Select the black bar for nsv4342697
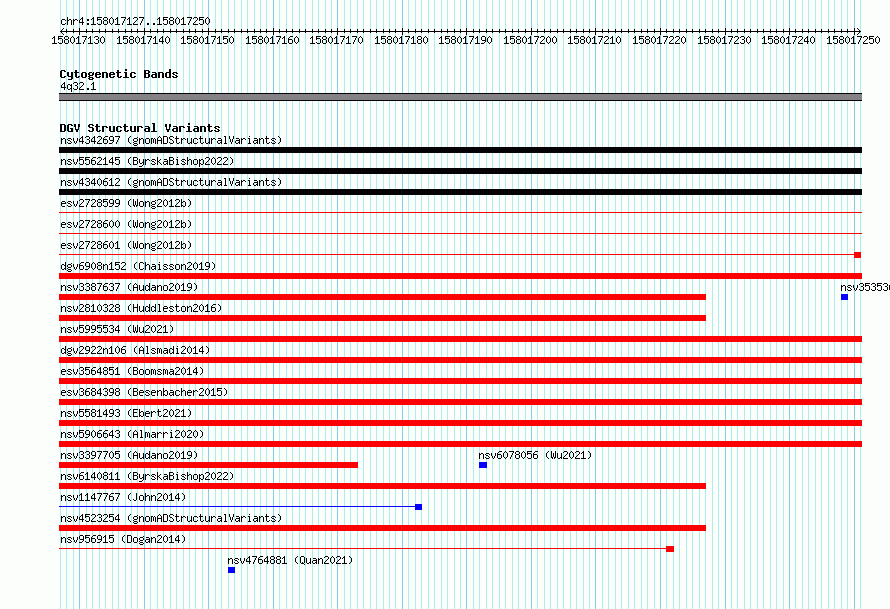890x609 pixels. (x=460, y=150)
